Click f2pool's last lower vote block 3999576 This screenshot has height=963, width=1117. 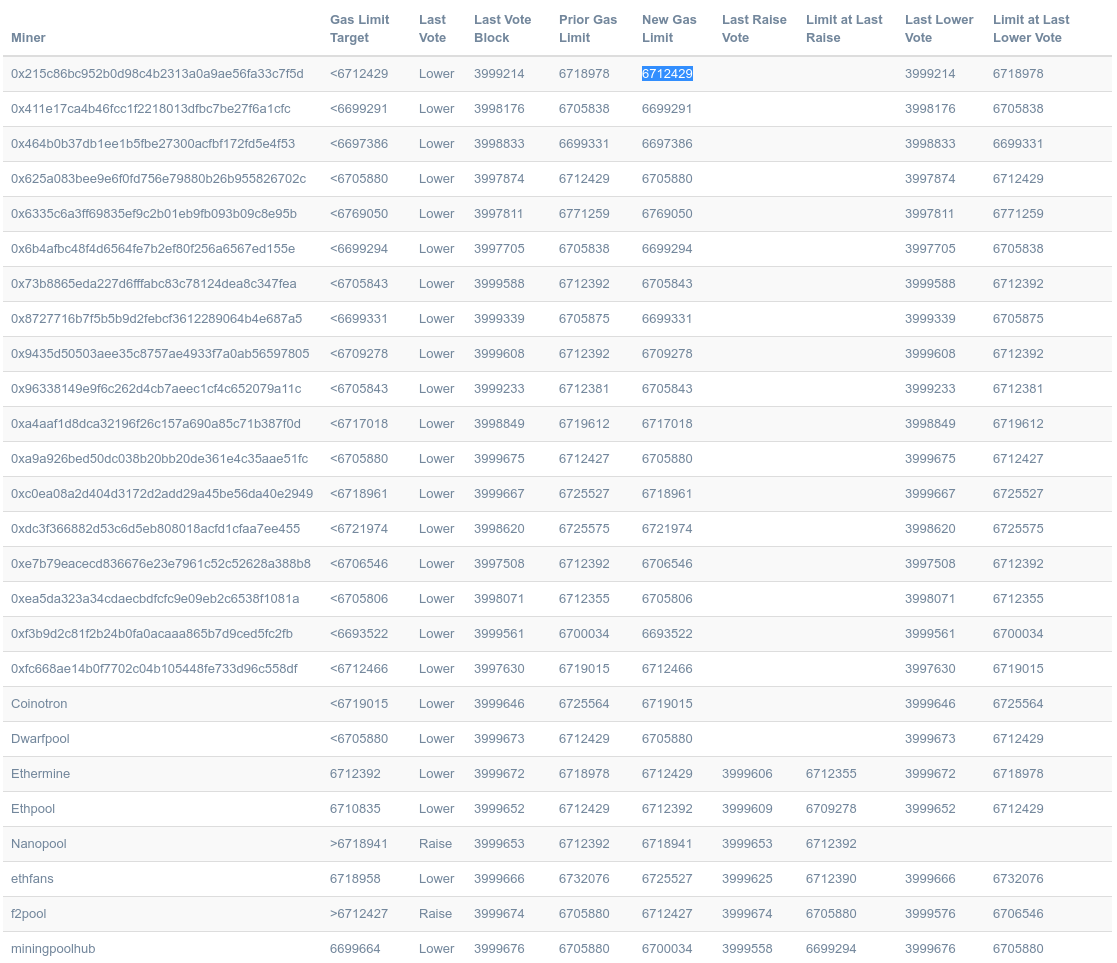click(930, 912)
